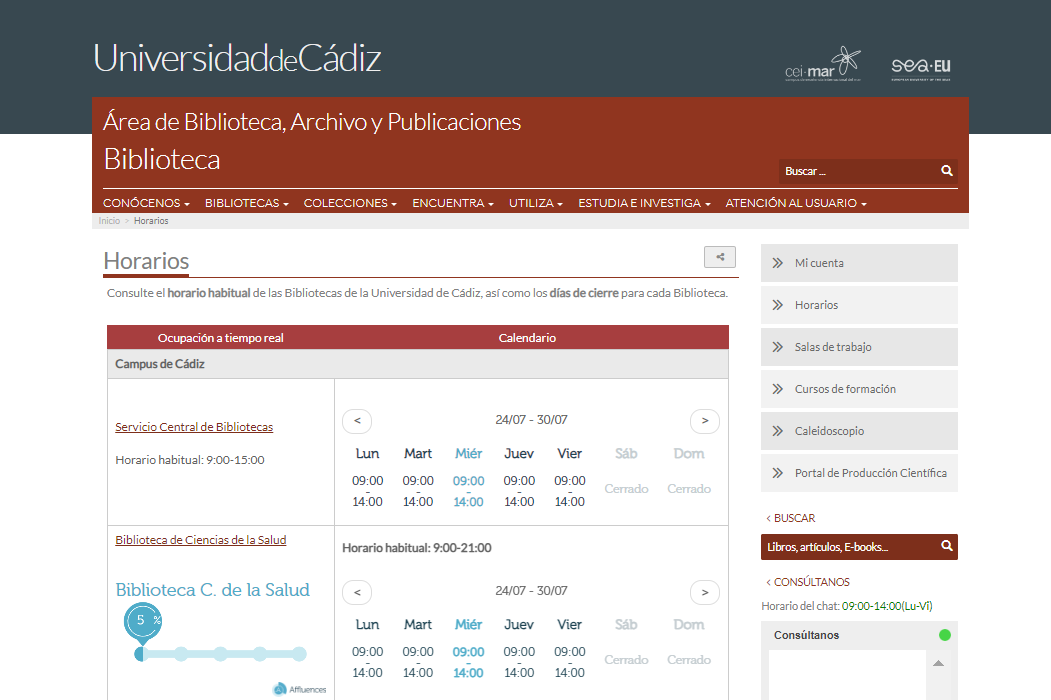Open the SEA-EU logo link
The height and width of the screenshot is (700, 1051).
920,68
